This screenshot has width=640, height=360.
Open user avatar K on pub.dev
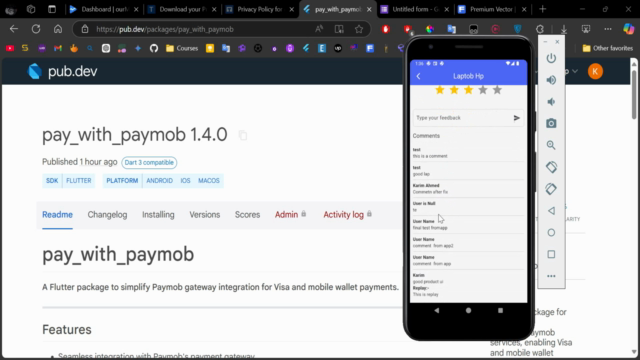[595, 71]
